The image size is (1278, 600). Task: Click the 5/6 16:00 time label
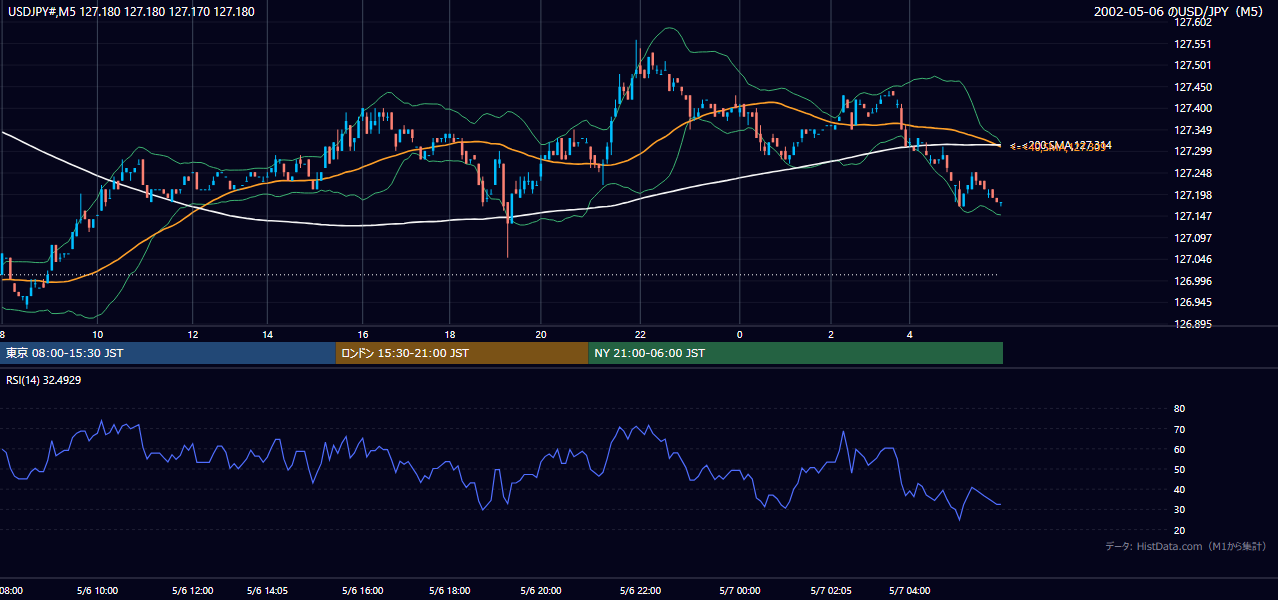[x=362, y=590]
